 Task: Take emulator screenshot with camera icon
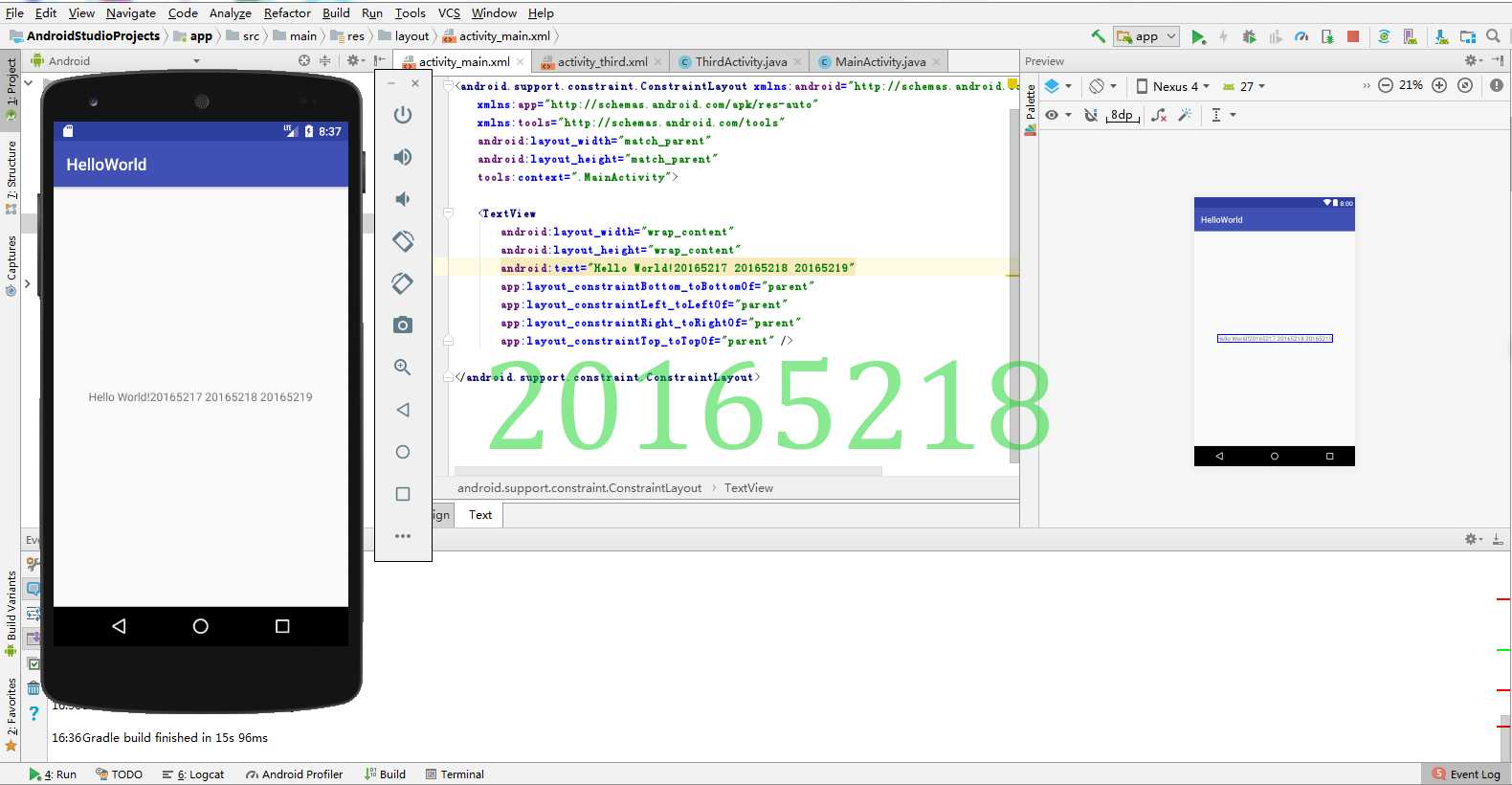pos(403,325)
